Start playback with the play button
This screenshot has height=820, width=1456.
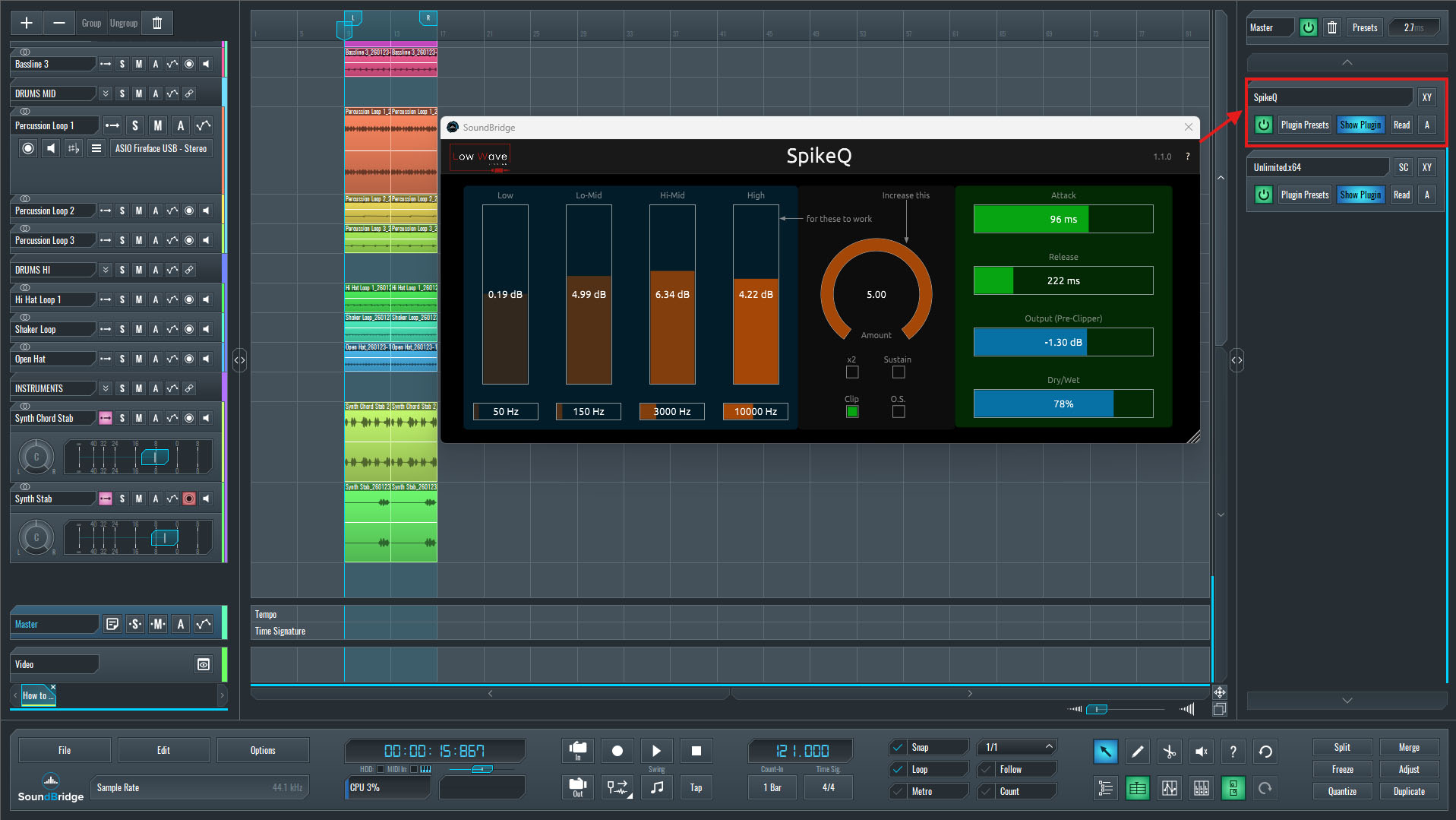(656, 751)
